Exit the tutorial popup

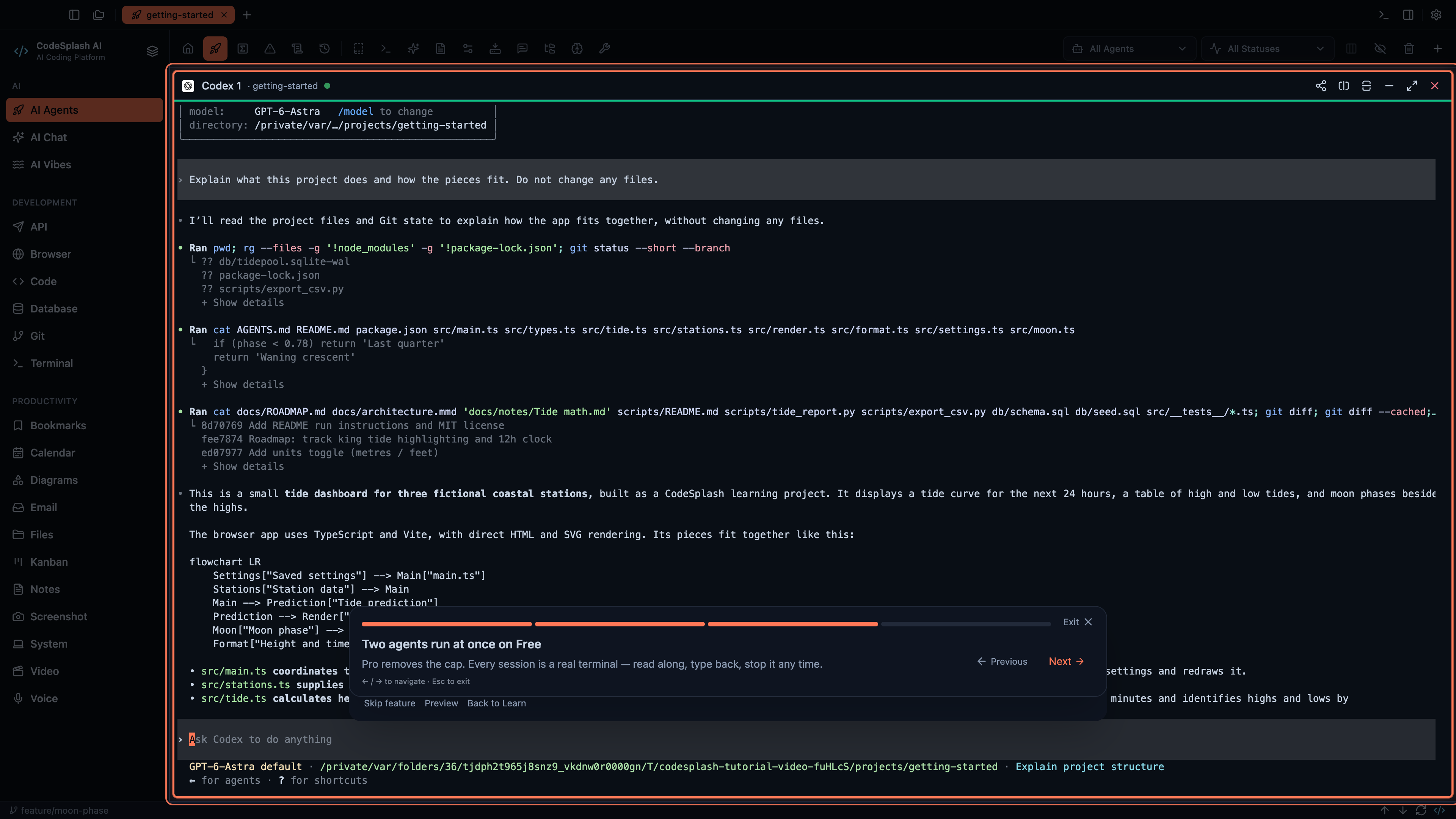click(1077, 622)
